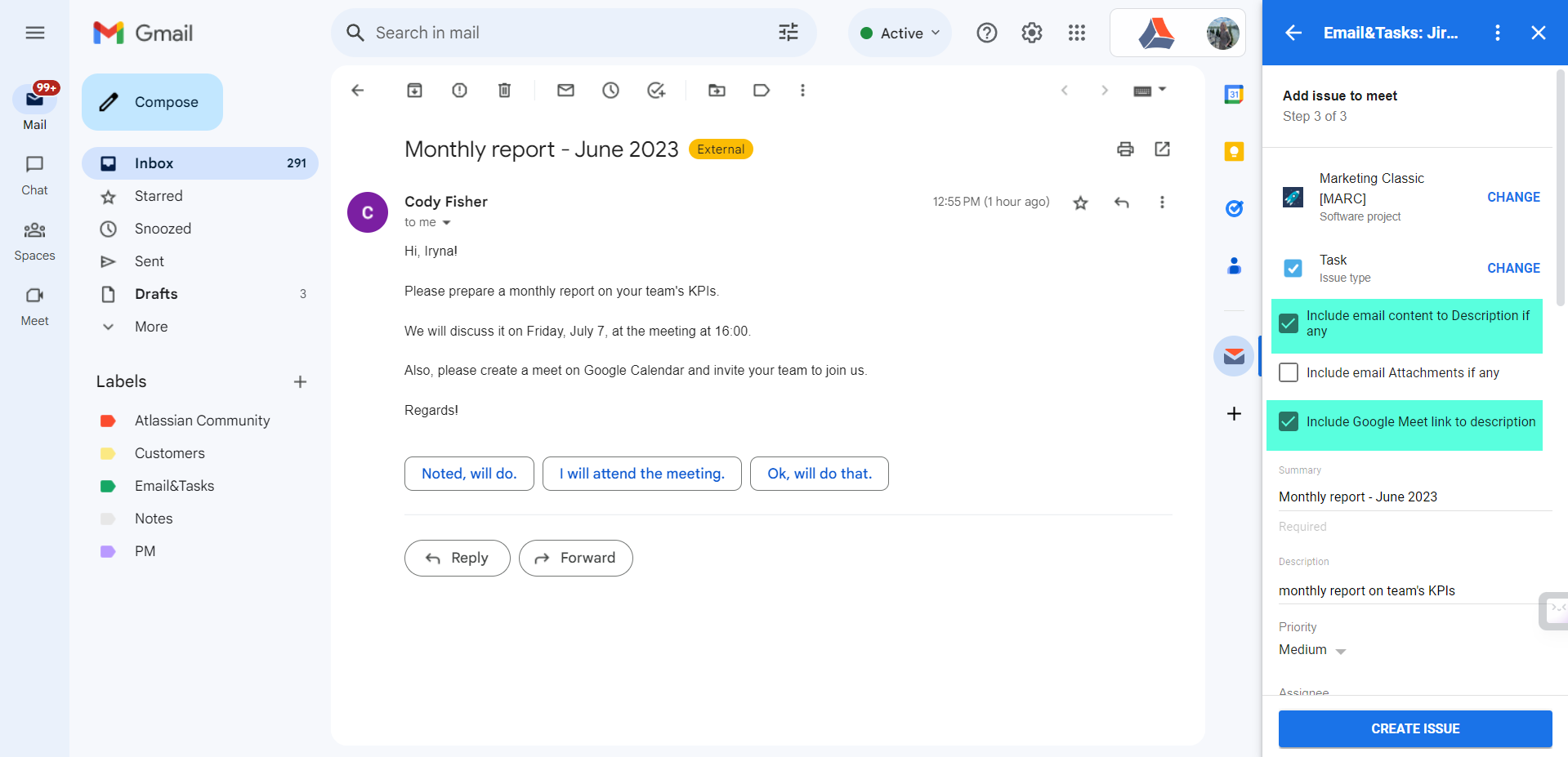Switch to the Meet tab
Image resolution: width=1568 pixels, height=757 pixels.
pyautogui.click(x=34, y=305)
